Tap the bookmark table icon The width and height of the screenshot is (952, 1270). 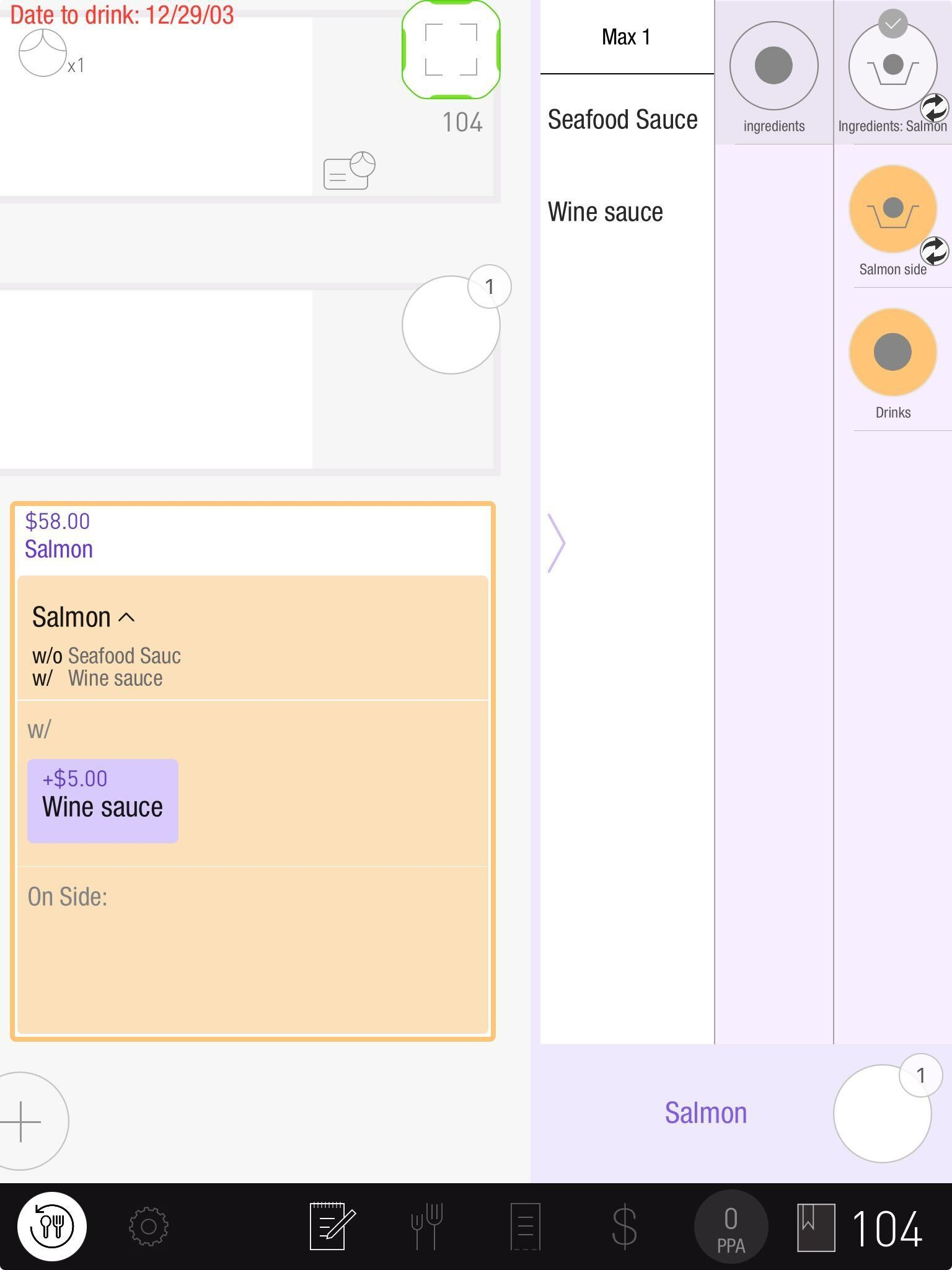[816, 1226]
